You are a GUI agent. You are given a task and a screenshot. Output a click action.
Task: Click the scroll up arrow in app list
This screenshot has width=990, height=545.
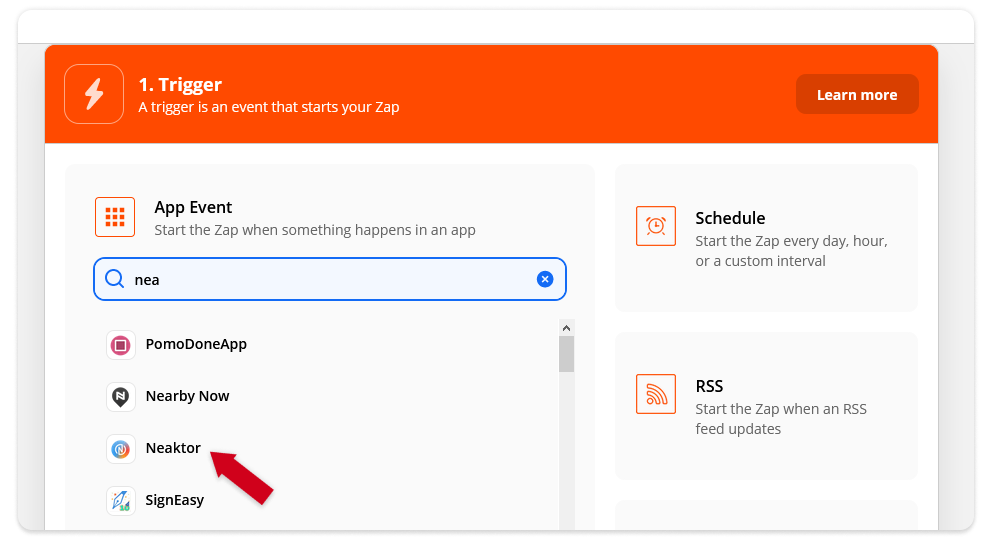566,328
